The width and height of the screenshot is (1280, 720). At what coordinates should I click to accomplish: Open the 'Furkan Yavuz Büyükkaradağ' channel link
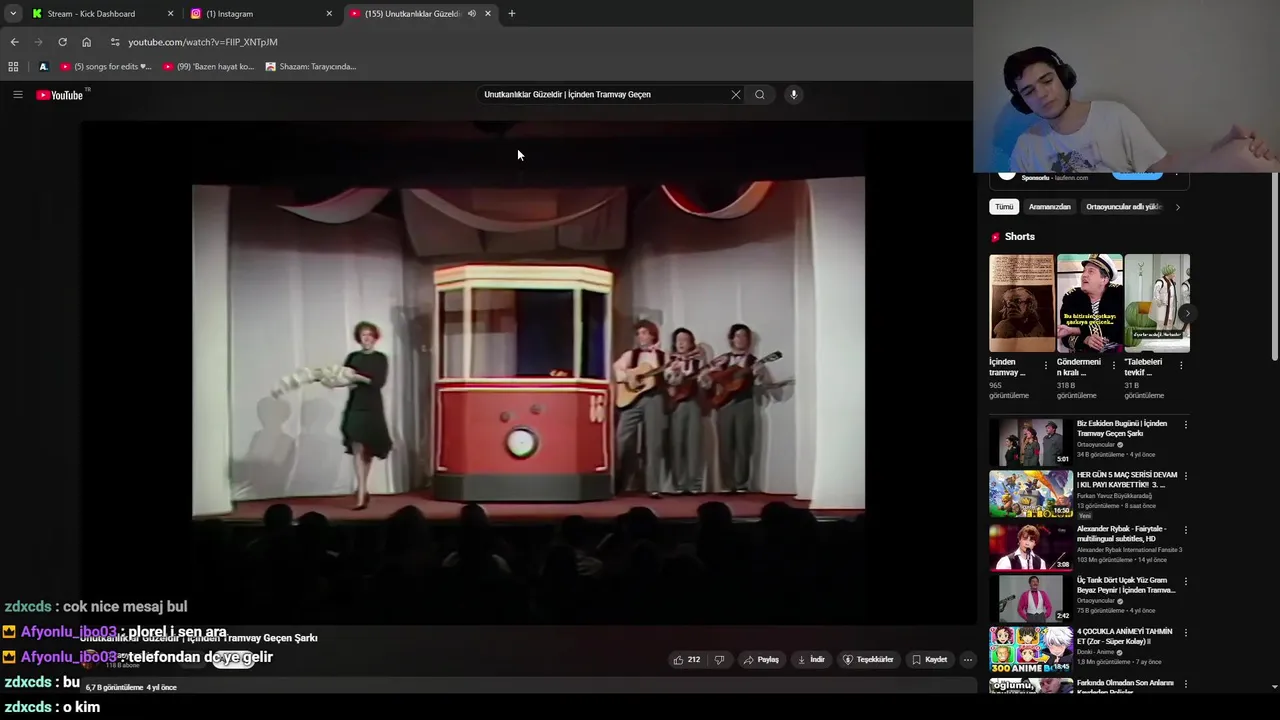pos(1114,496)
